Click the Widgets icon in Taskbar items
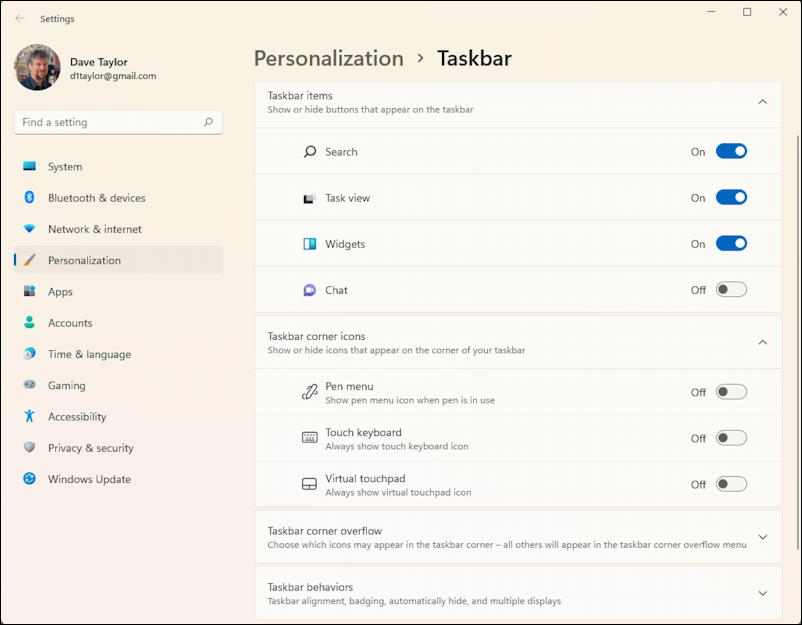This screenshot has width=802, height=625. point(309,244)
